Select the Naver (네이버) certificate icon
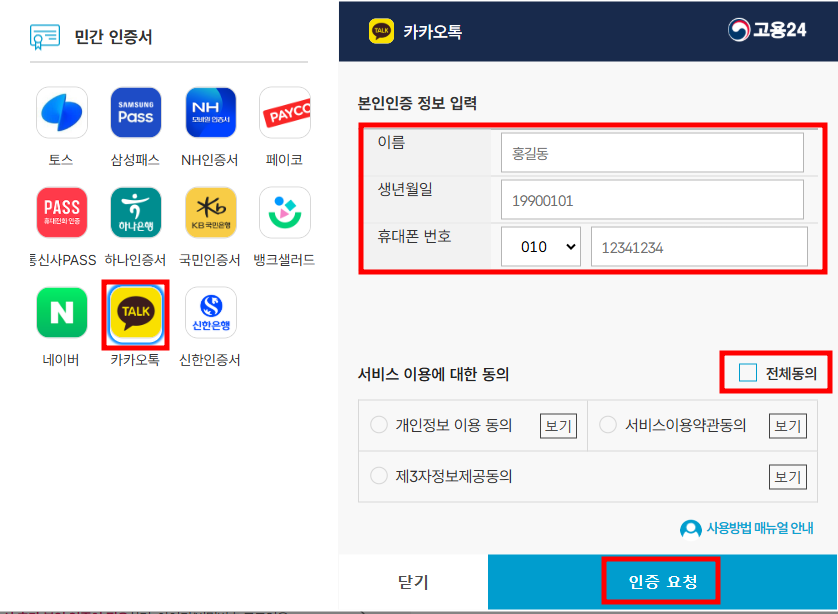The height and width of the screenshot is (614, 838). [62, 313]
